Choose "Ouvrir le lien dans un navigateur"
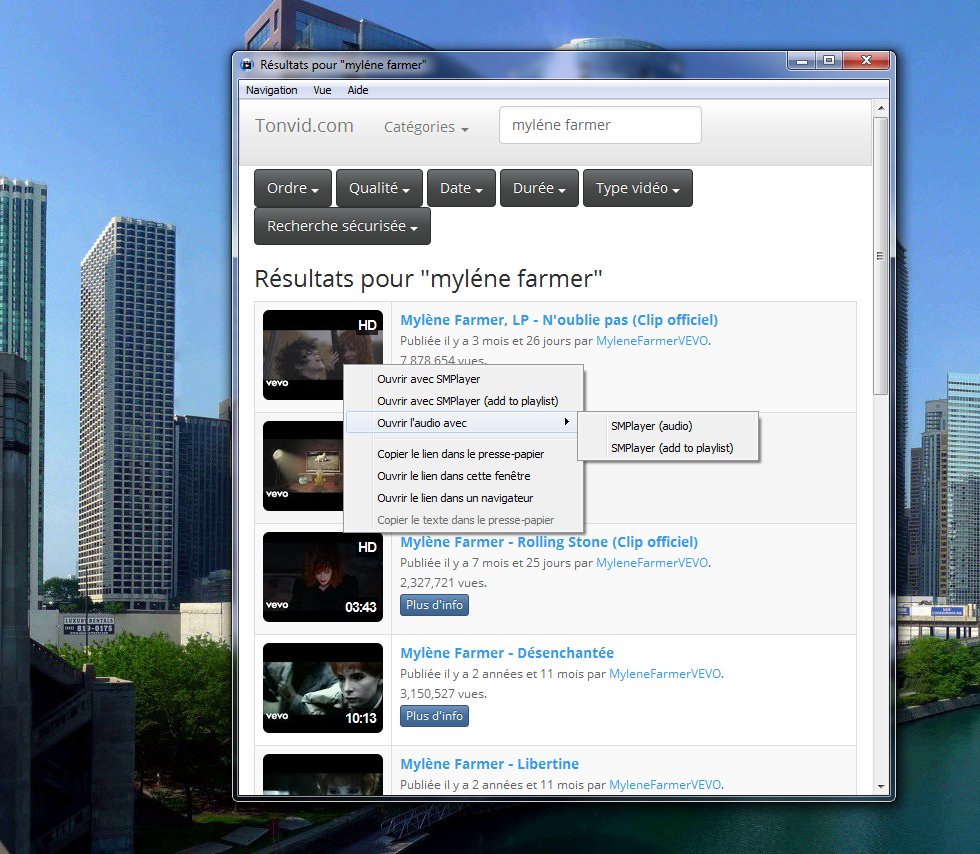980x854 pixels. [x=464, y=498]
